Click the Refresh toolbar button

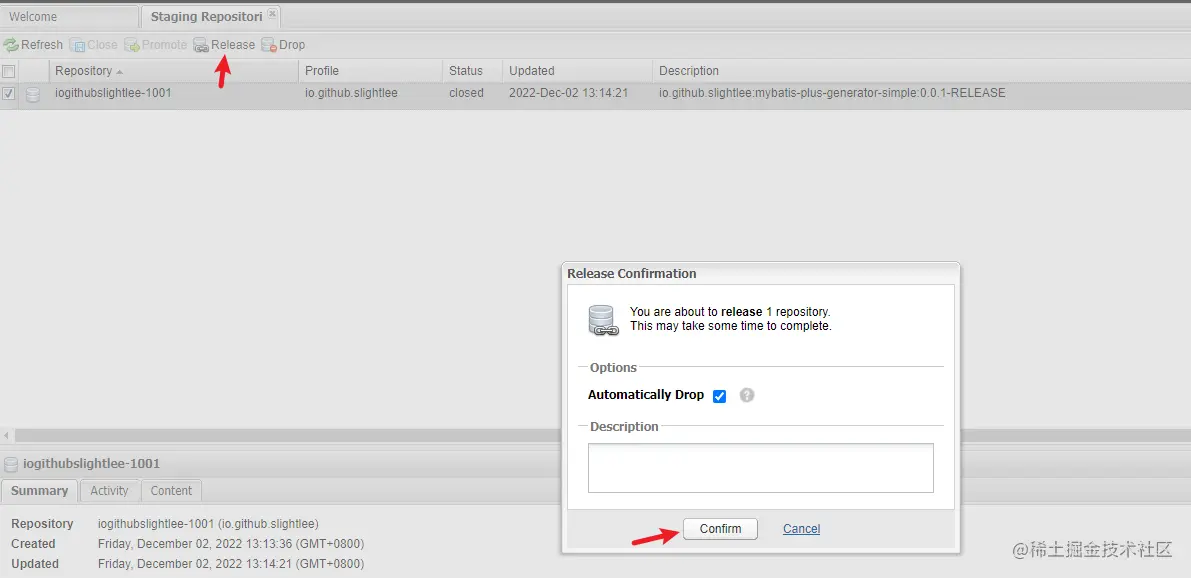[x=33, y=45]
